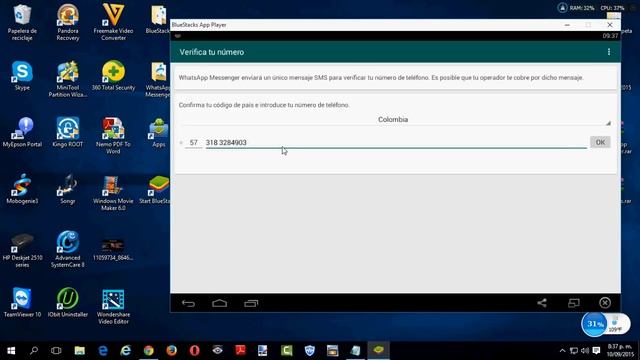
Task: Tap the Android home button in BlueStacks
Action: (220, 303)
